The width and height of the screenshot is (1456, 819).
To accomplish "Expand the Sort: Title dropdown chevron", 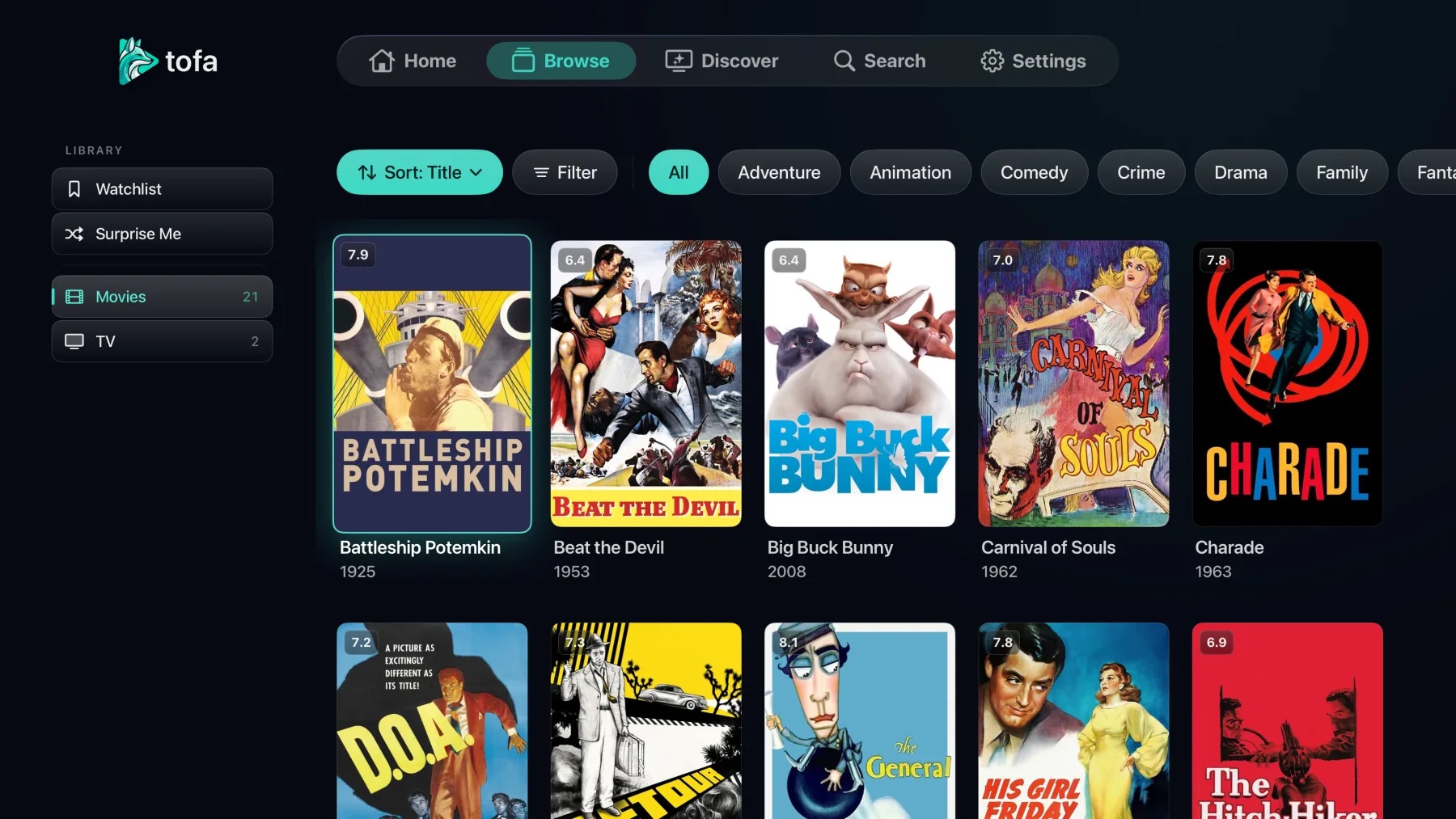I will click(x=476, y=172).
